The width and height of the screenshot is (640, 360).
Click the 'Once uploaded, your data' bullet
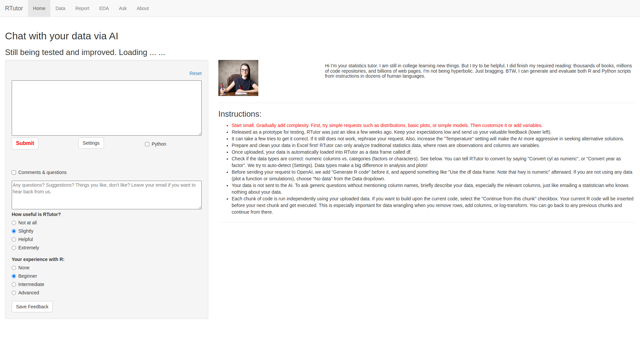322,152
